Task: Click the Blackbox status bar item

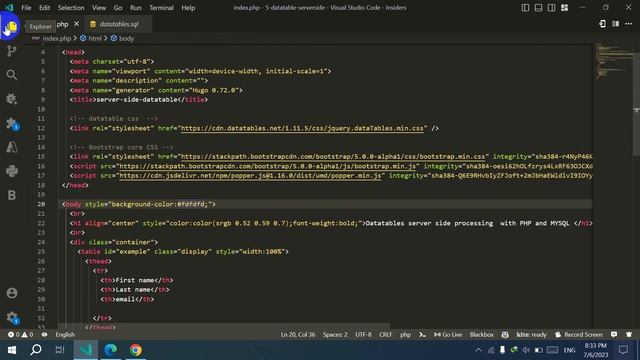Action: point(482,334)
